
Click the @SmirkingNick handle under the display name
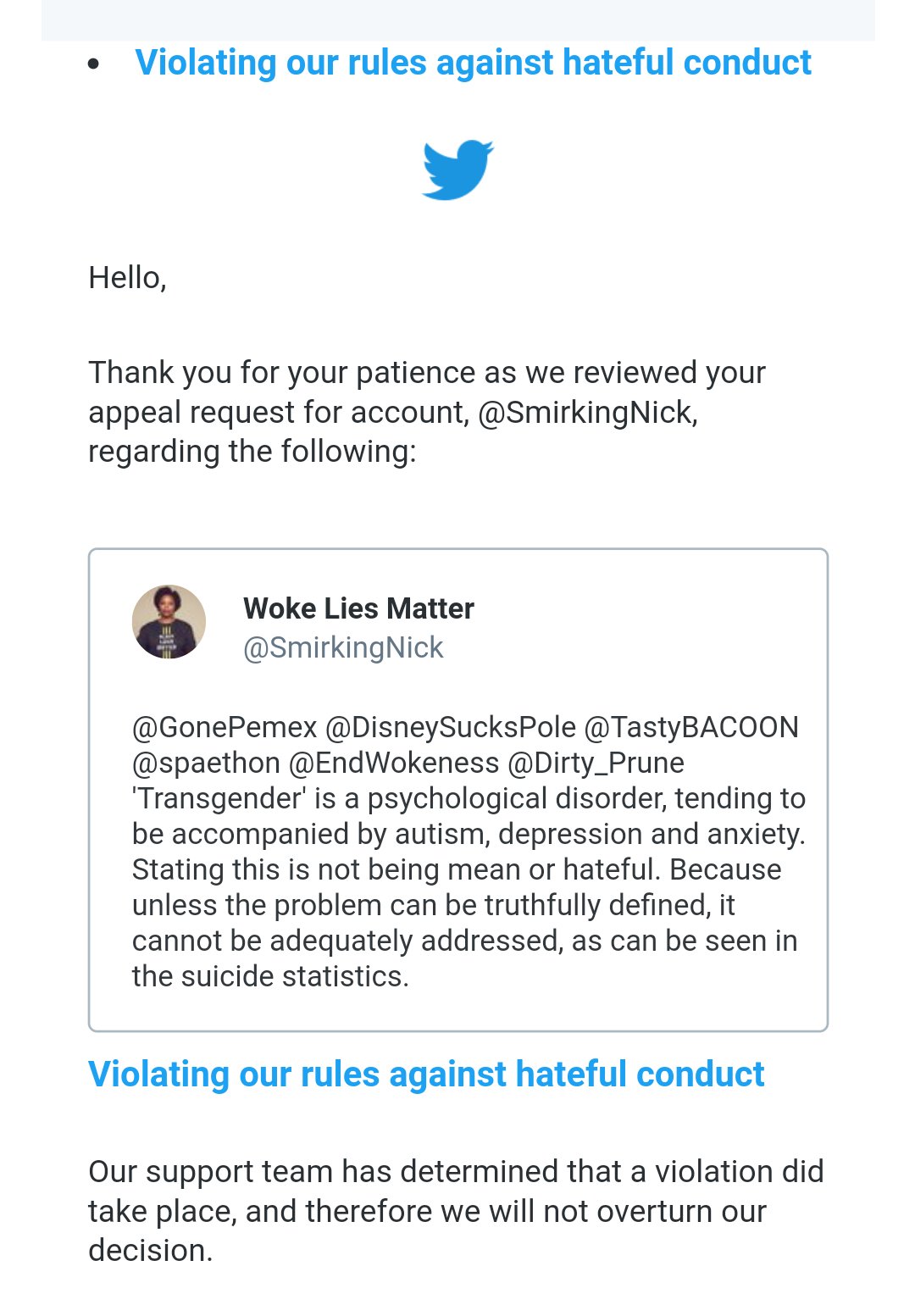[343, 647]
